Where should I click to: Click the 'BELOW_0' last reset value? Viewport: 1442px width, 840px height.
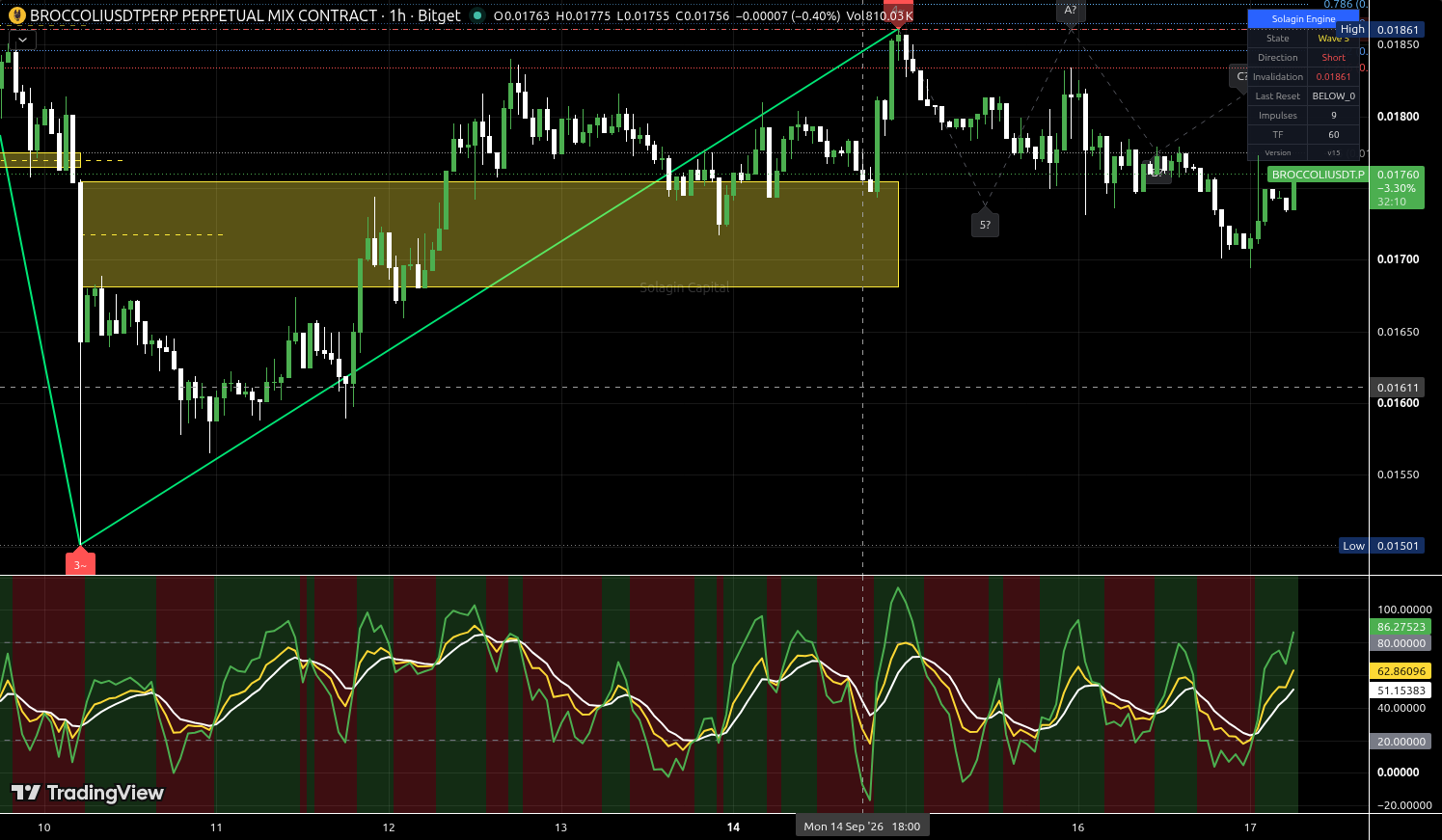[1333, 96]
